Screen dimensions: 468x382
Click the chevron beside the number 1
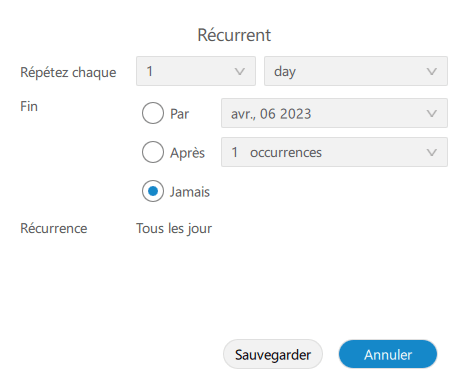(x=240, y=71)
